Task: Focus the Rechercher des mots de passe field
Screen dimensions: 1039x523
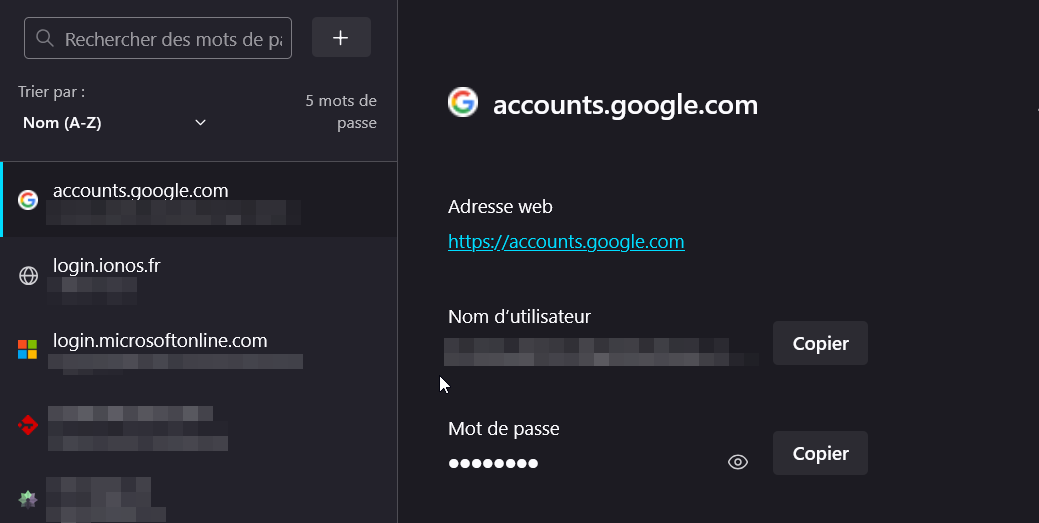Action: [x=172, y=39]
